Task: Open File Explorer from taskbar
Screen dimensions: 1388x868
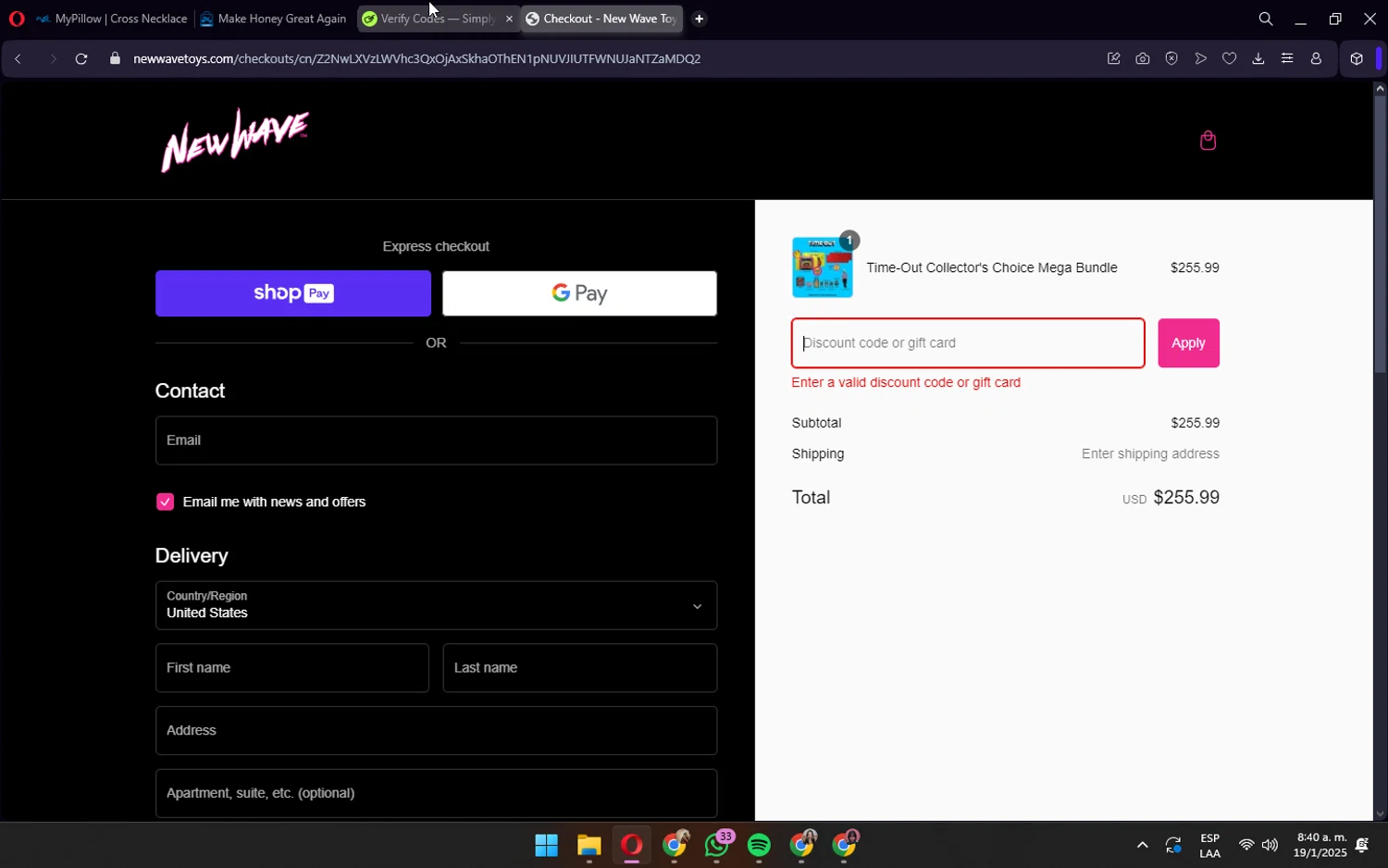Action: point(589,845)
